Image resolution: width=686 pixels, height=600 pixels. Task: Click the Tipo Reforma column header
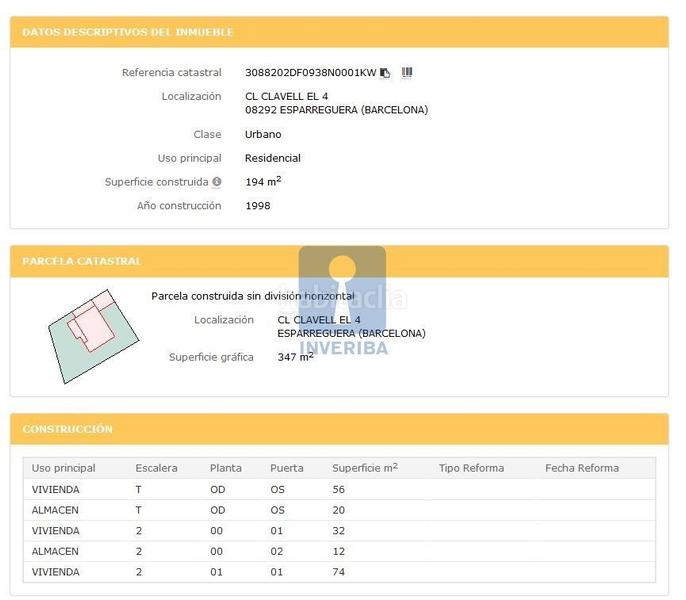tap(471, 468)
